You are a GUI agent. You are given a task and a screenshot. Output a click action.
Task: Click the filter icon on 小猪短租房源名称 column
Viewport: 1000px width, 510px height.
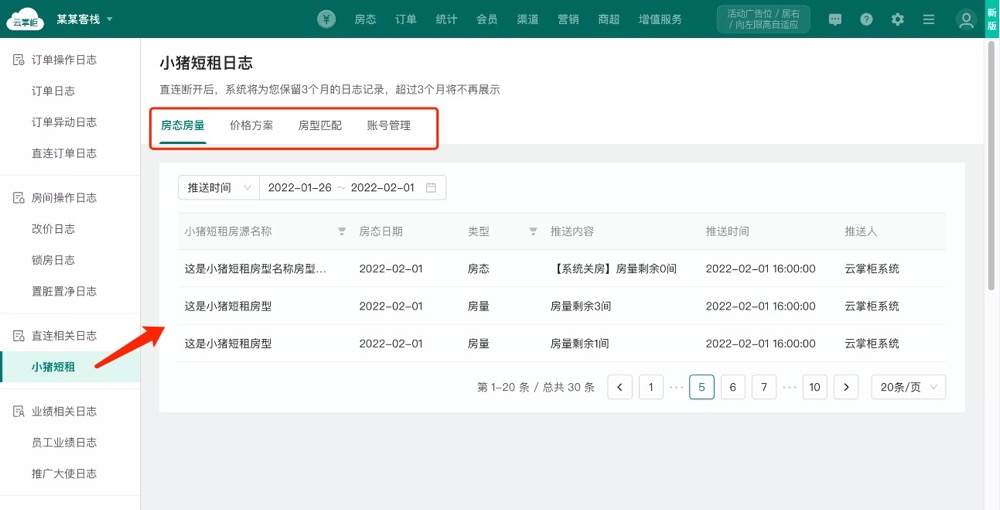(x=342, y=231)
